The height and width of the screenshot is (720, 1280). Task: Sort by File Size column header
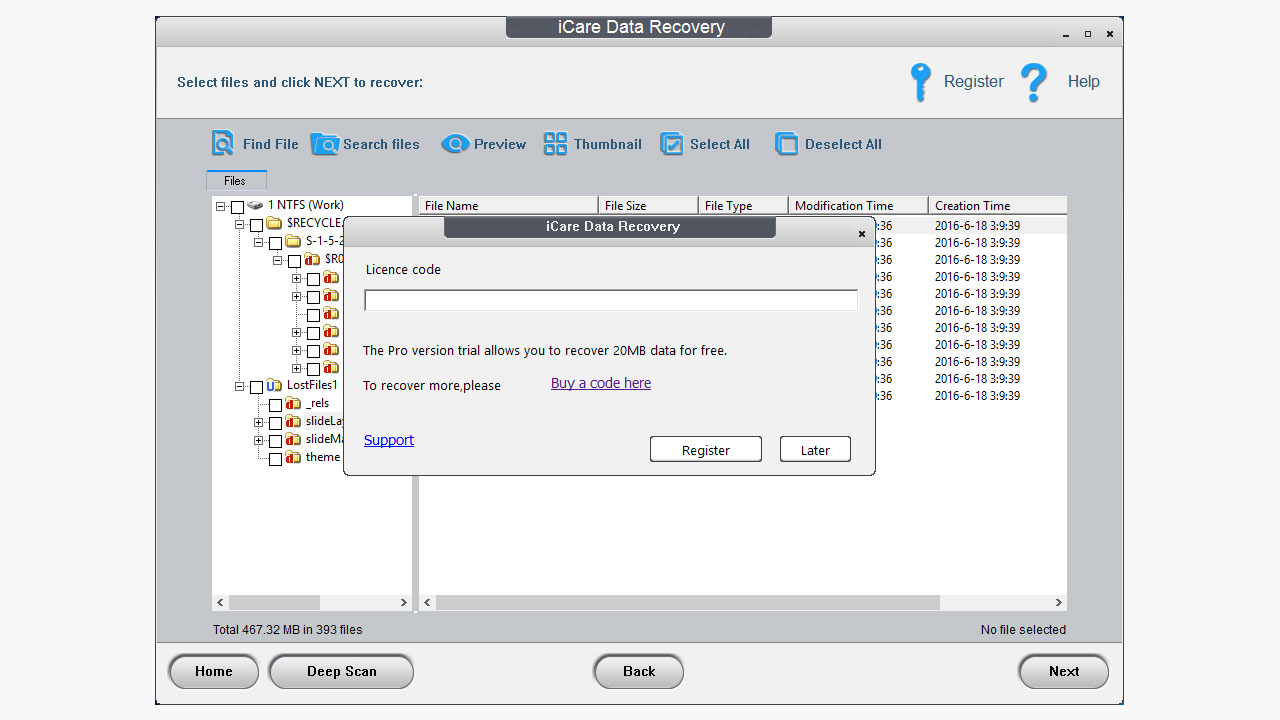pyautogui.click(x=648, y=205)
